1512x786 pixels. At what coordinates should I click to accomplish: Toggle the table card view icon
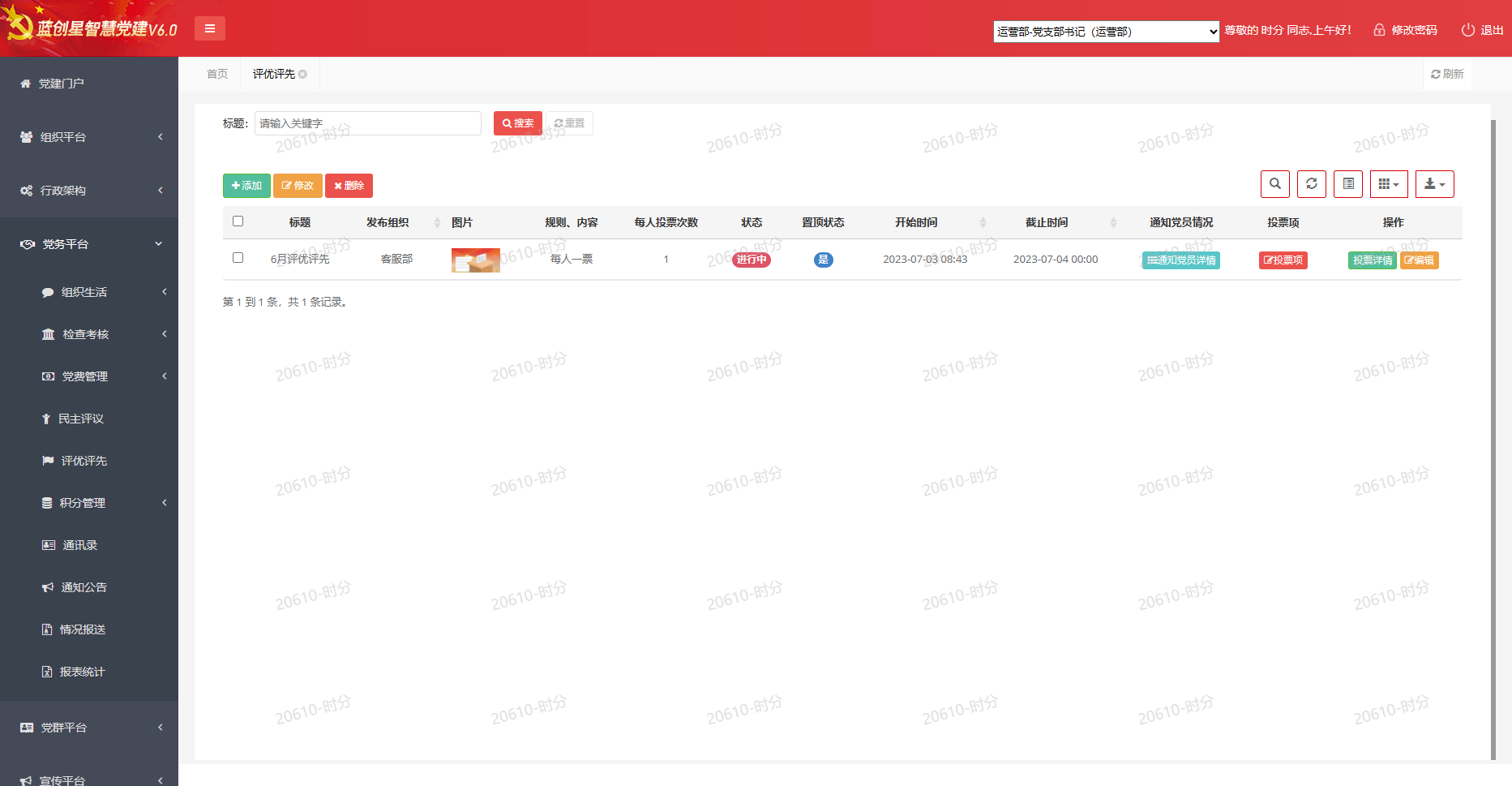1348,184
